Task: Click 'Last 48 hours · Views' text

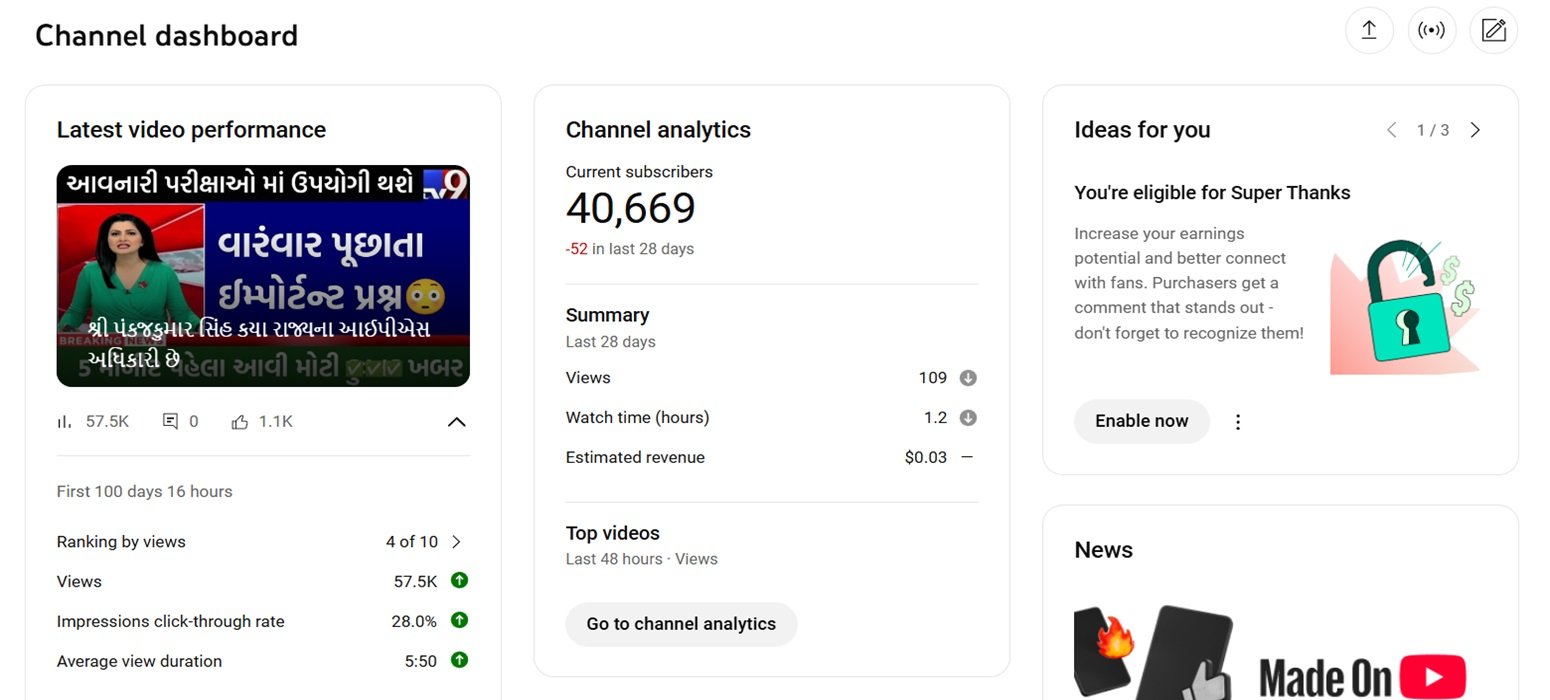Action: pyautogui.click(x=642, y=559)
